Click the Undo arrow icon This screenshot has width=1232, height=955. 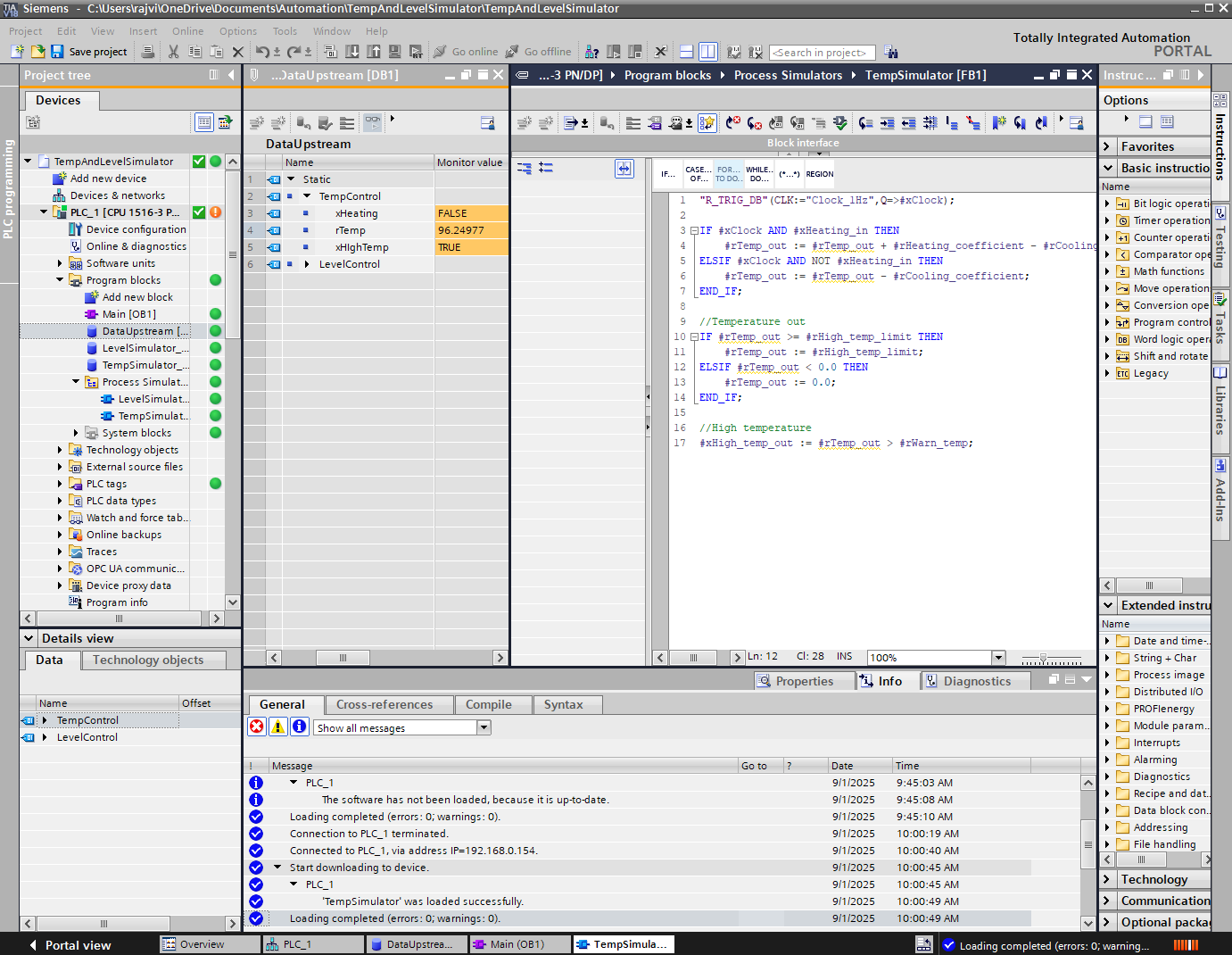click(262, 52)
